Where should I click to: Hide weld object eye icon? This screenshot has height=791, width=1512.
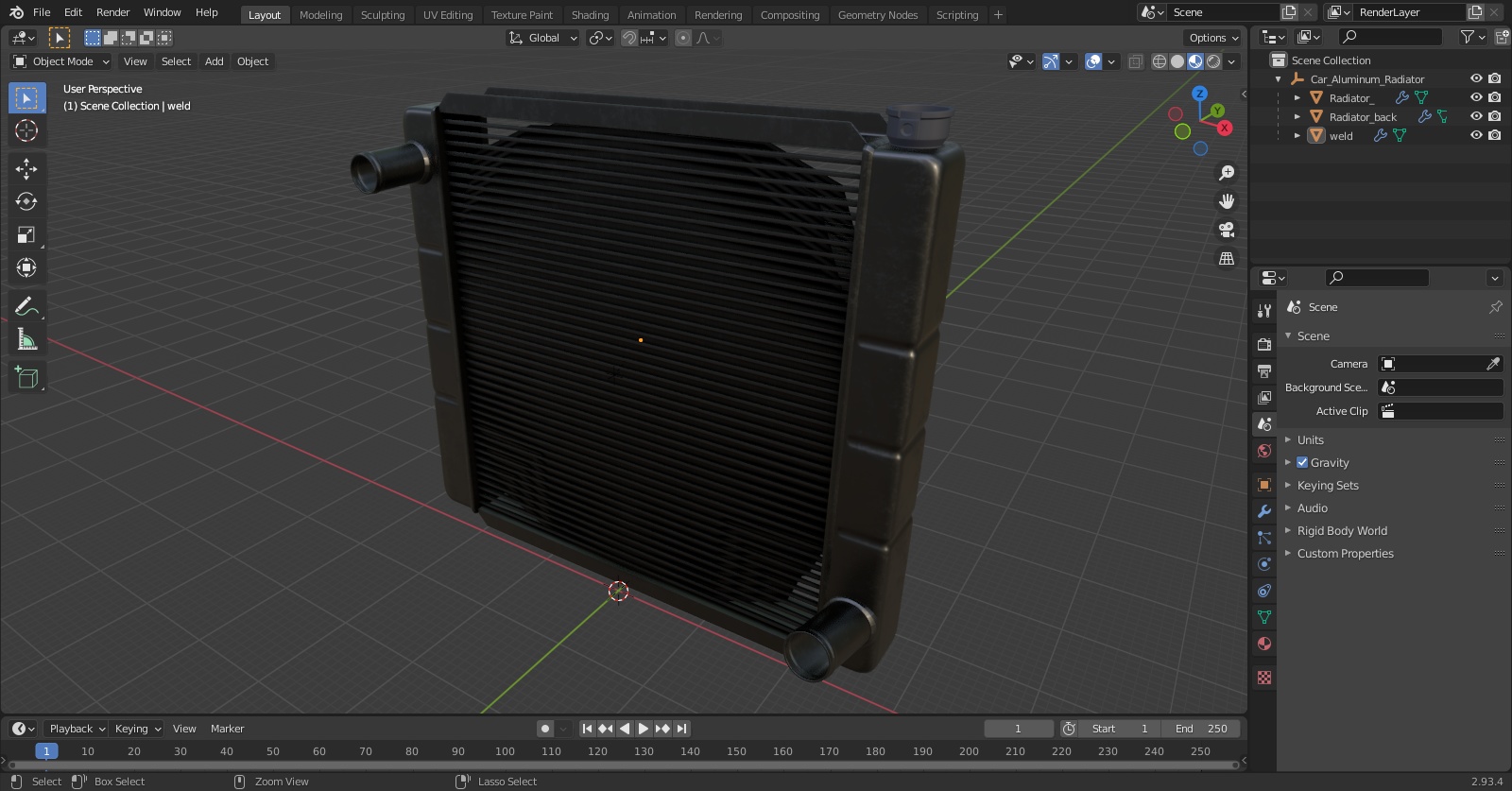coord(1476,135)
